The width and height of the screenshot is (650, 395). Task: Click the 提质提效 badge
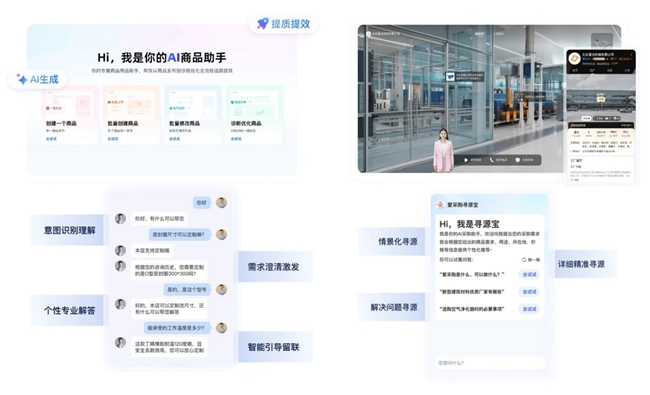284,24
